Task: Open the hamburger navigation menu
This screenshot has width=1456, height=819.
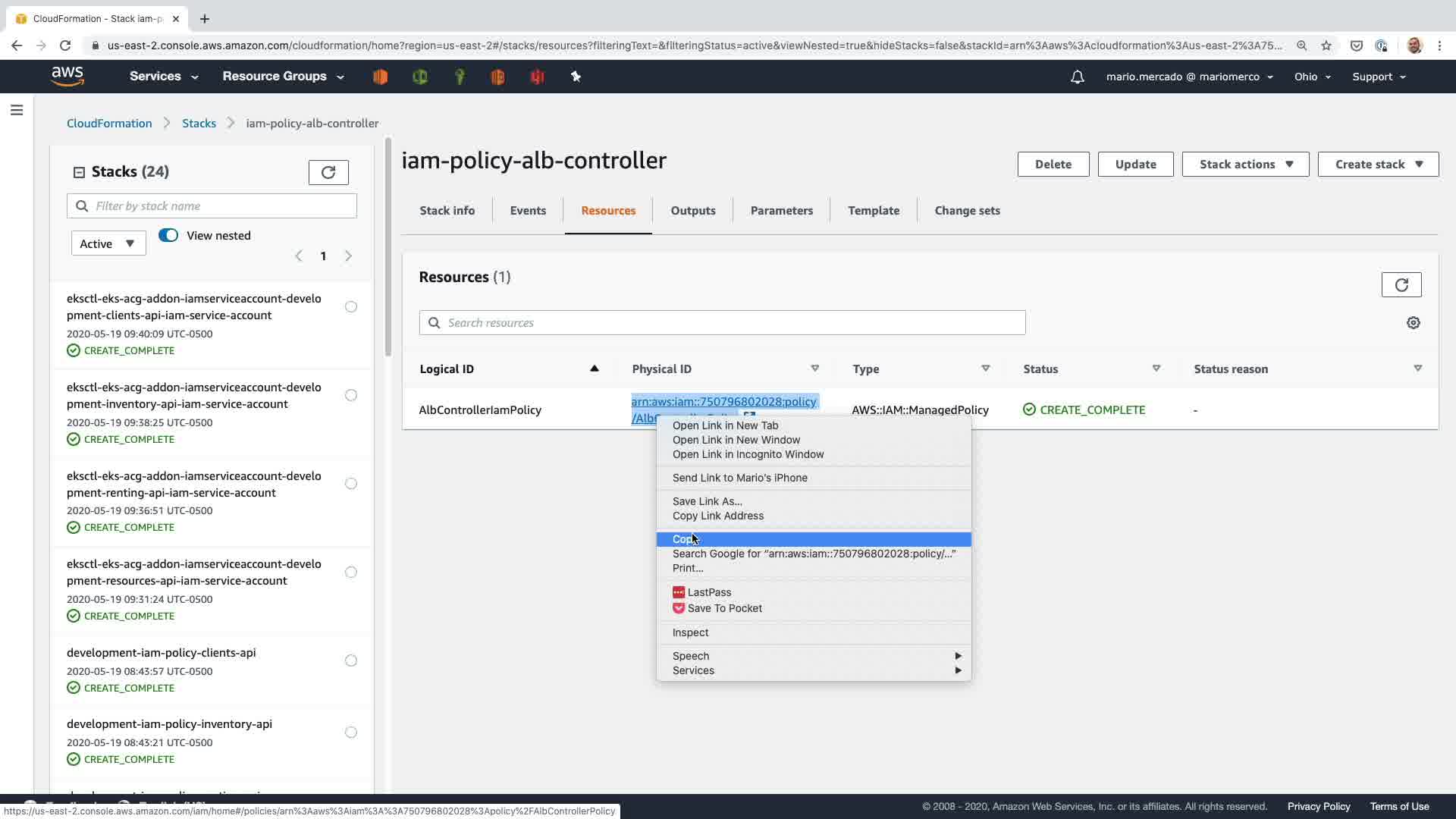Action: 17,111
